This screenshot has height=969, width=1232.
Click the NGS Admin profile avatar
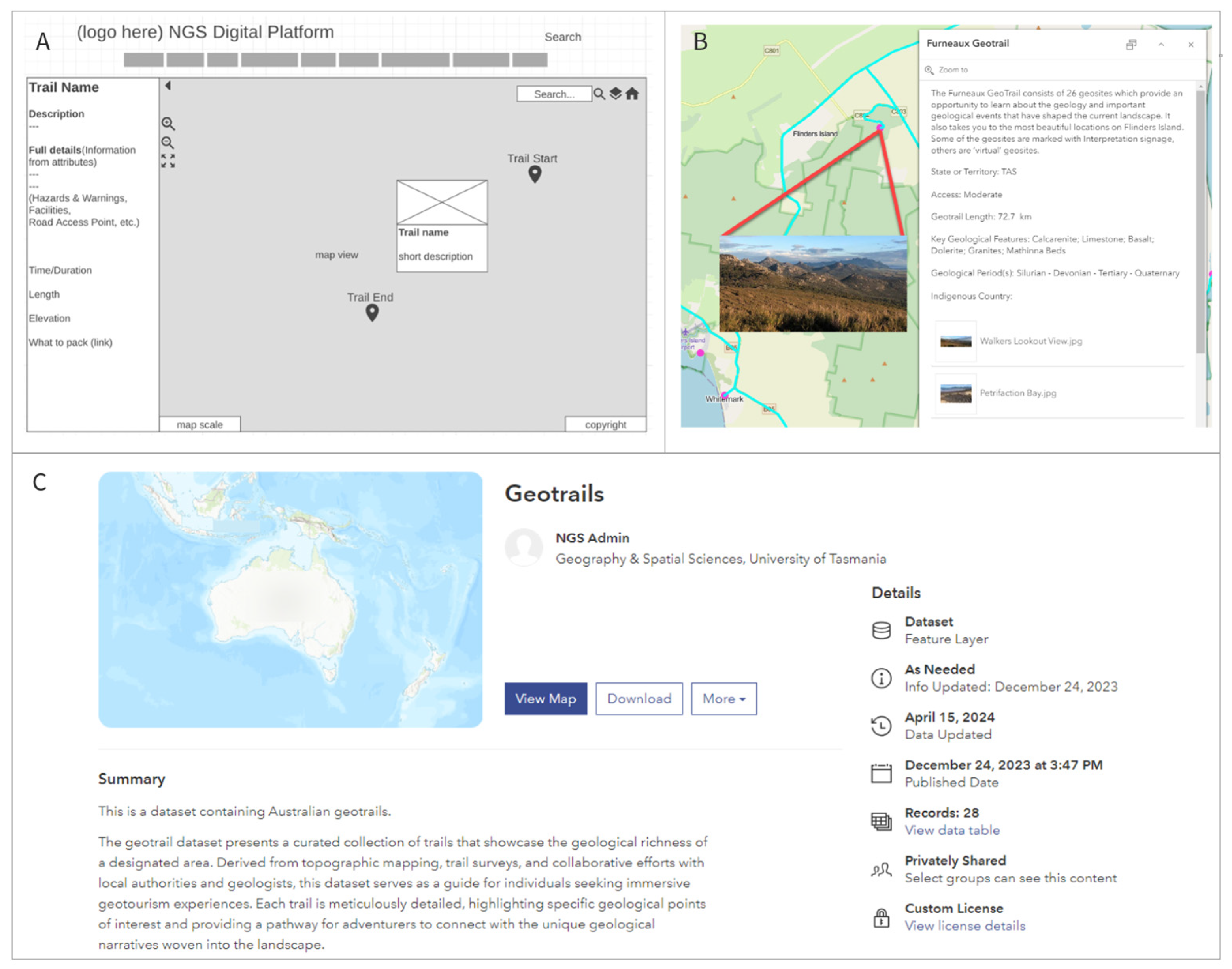(524, 547)
